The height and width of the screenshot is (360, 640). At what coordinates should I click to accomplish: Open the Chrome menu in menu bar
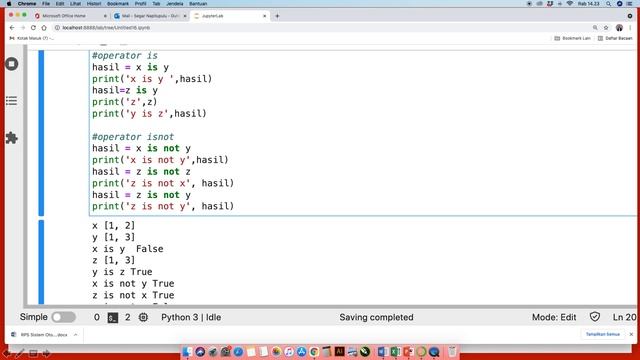27,4
